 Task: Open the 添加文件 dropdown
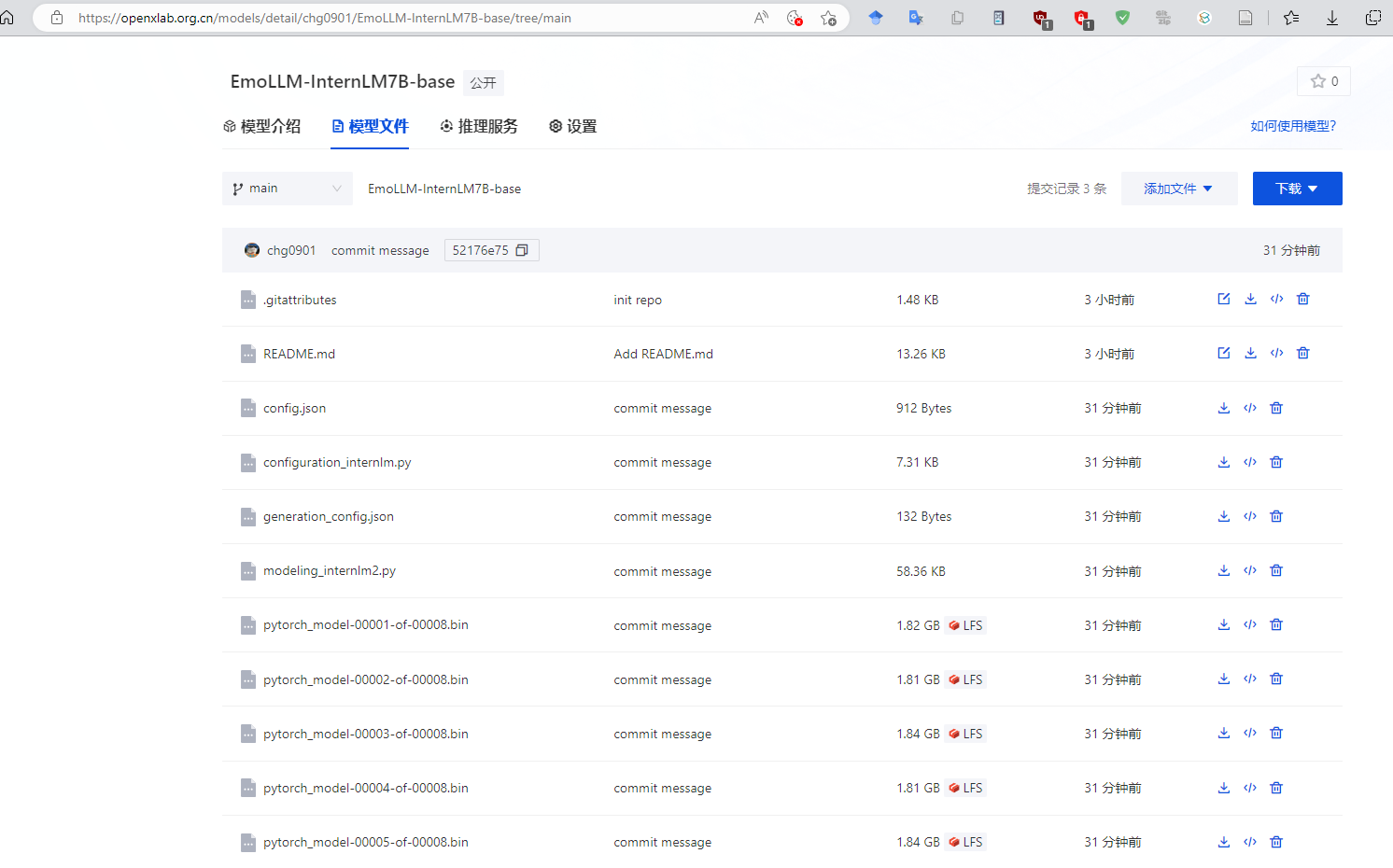pos(1178,189)
